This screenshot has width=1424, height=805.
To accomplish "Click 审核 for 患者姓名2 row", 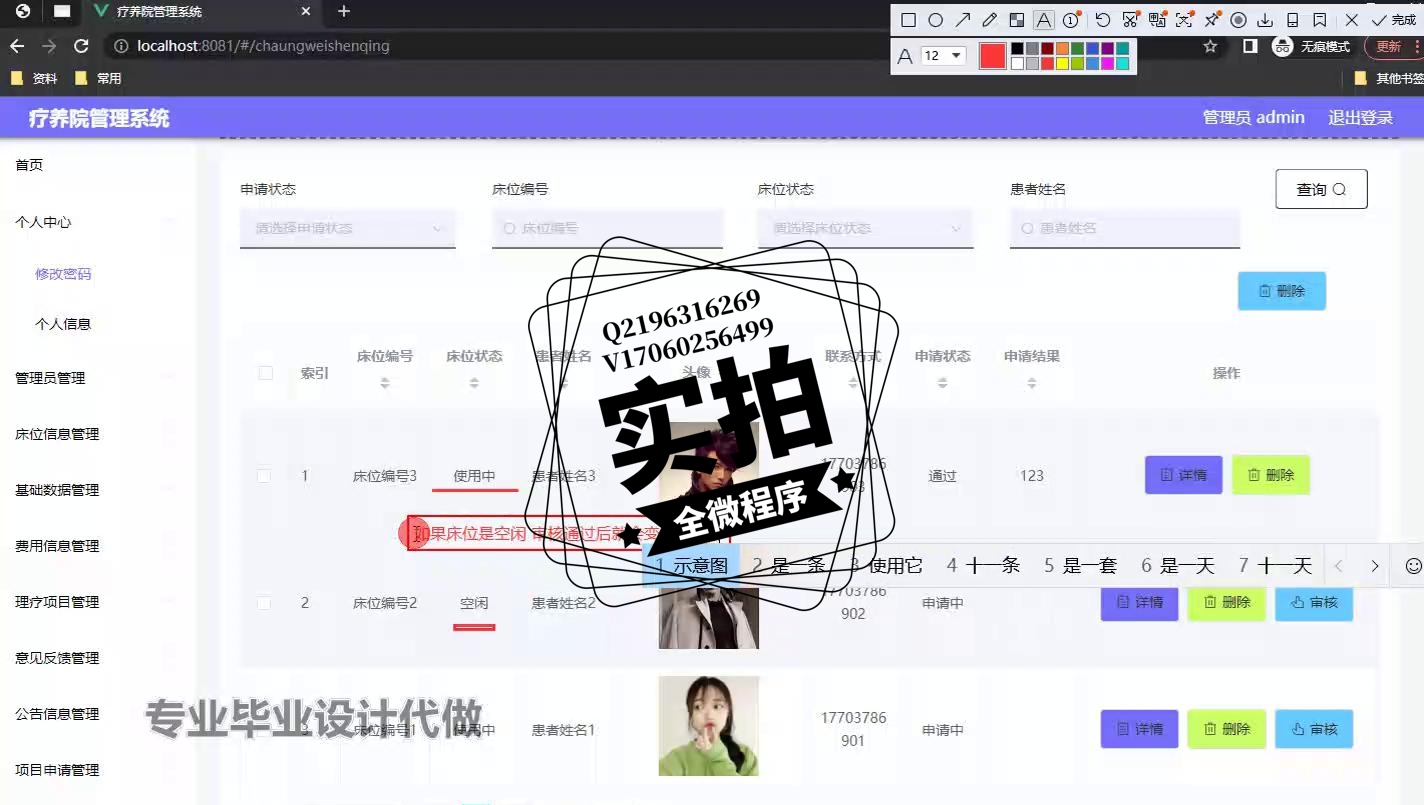I will pos(1314,602).
